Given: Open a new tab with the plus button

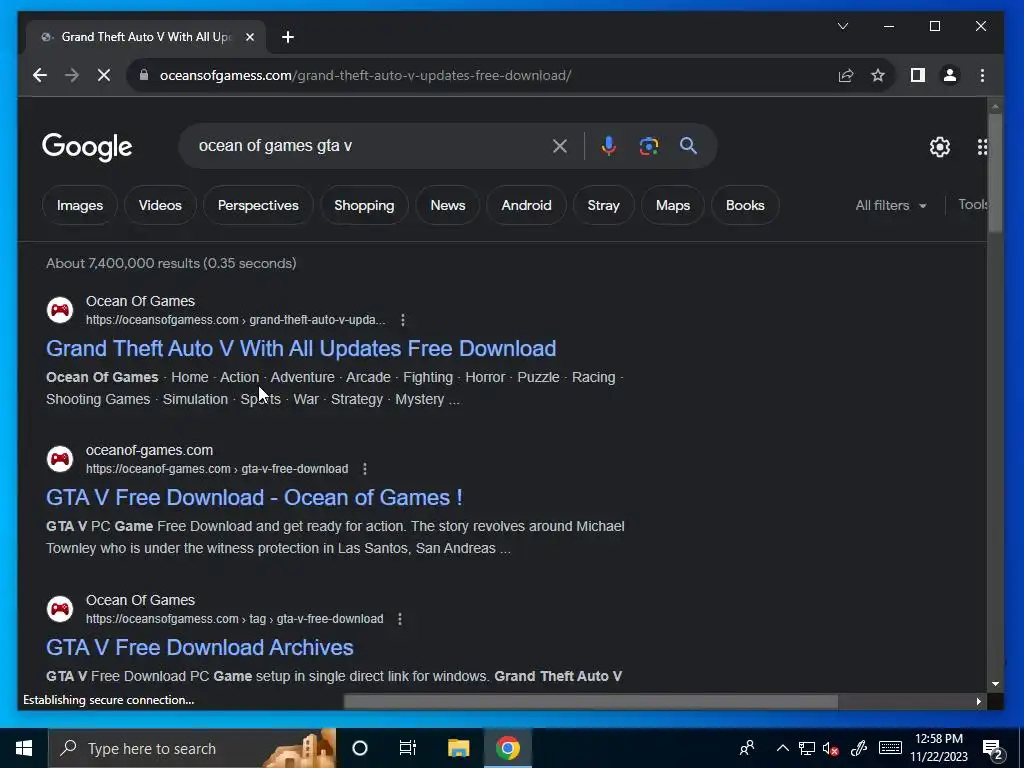Looking at the screenshot, I should (x=288, y=37).
